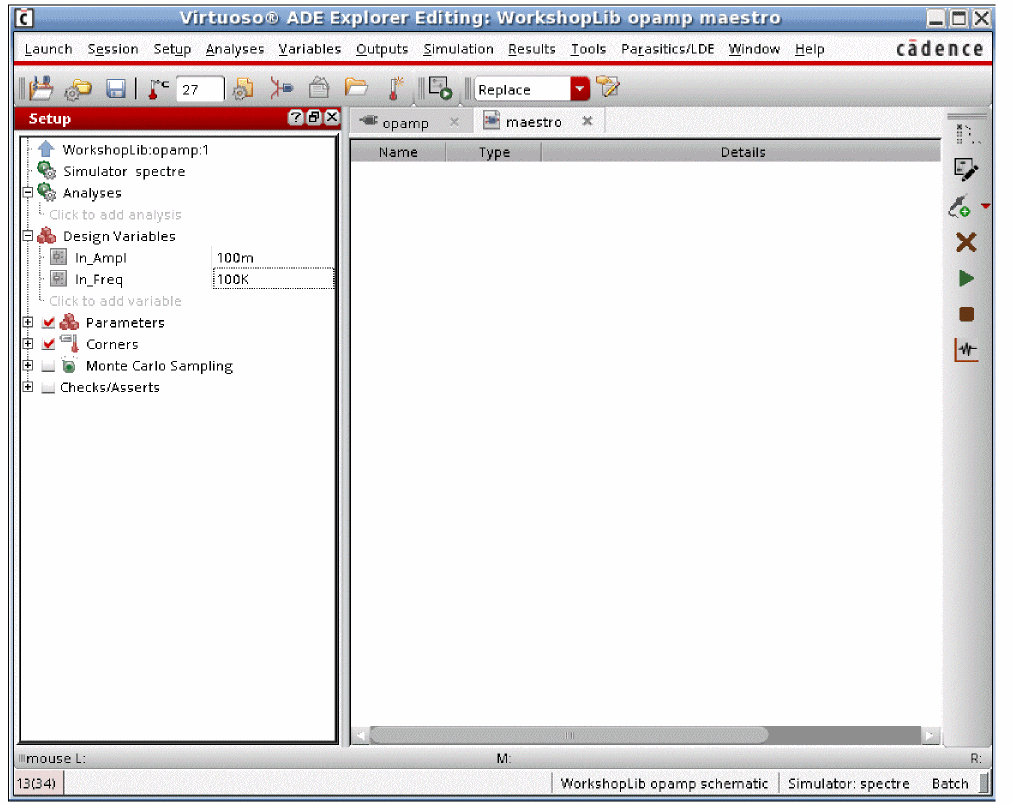Viewport: 1013px width, 805px height.
Task: Expand the Checks/Asserts tree node
Action: click(28, 388)
